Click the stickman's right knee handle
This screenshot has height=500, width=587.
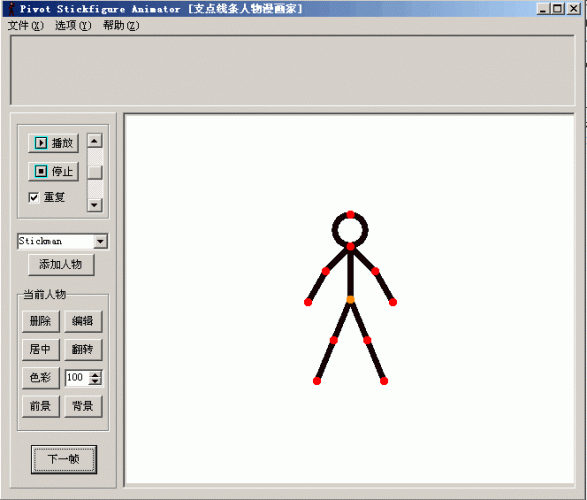pos(367,340)
